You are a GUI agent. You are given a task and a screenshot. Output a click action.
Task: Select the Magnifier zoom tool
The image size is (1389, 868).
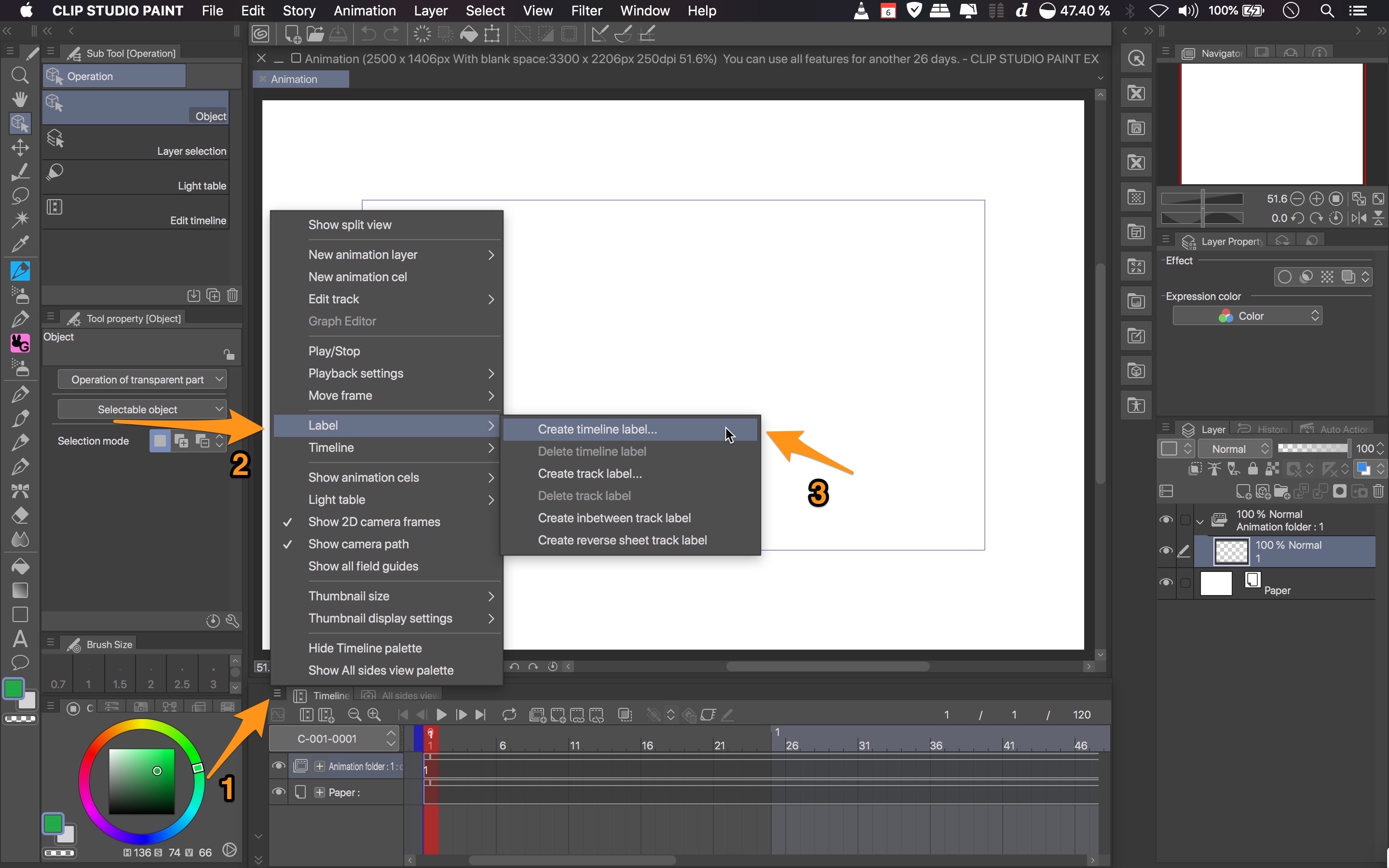[x=19, y=75]
